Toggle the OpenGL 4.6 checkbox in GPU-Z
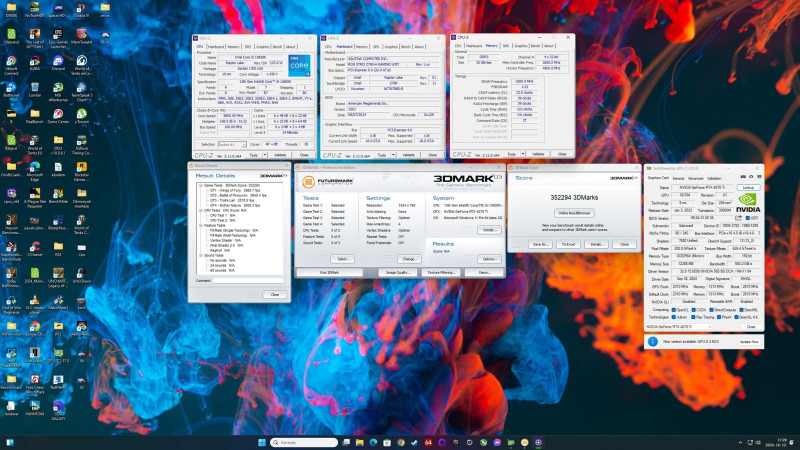 point(736,317)
